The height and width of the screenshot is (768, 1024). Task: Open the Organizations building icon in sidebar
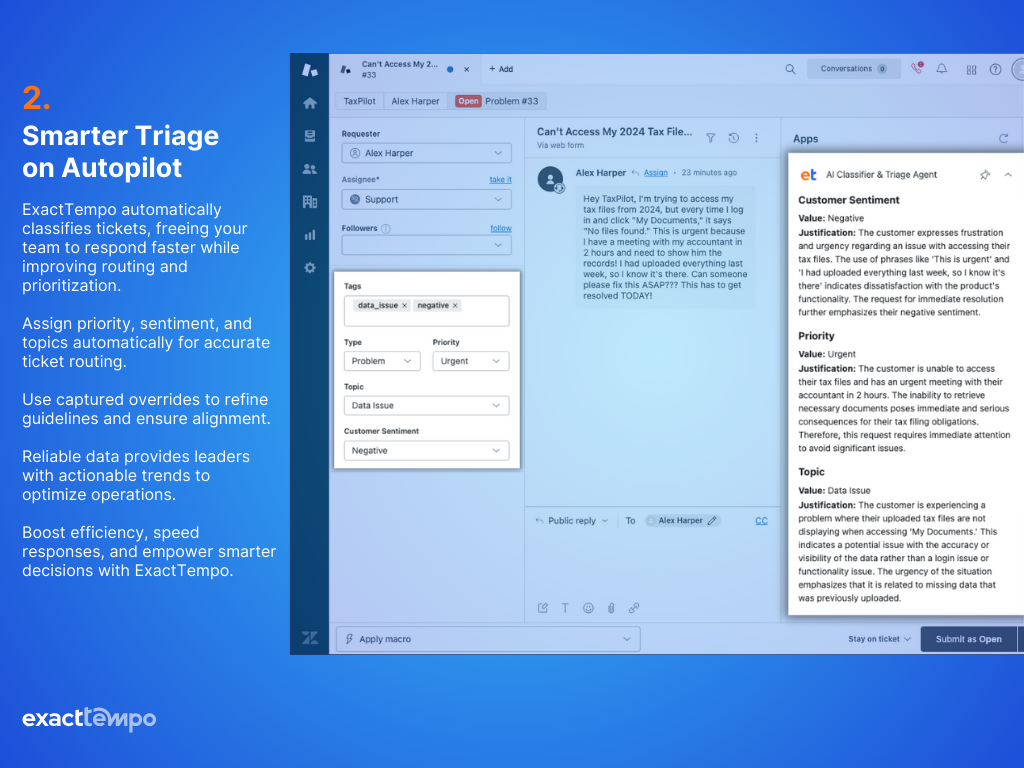pyautogui.click(x=310, y=202)
